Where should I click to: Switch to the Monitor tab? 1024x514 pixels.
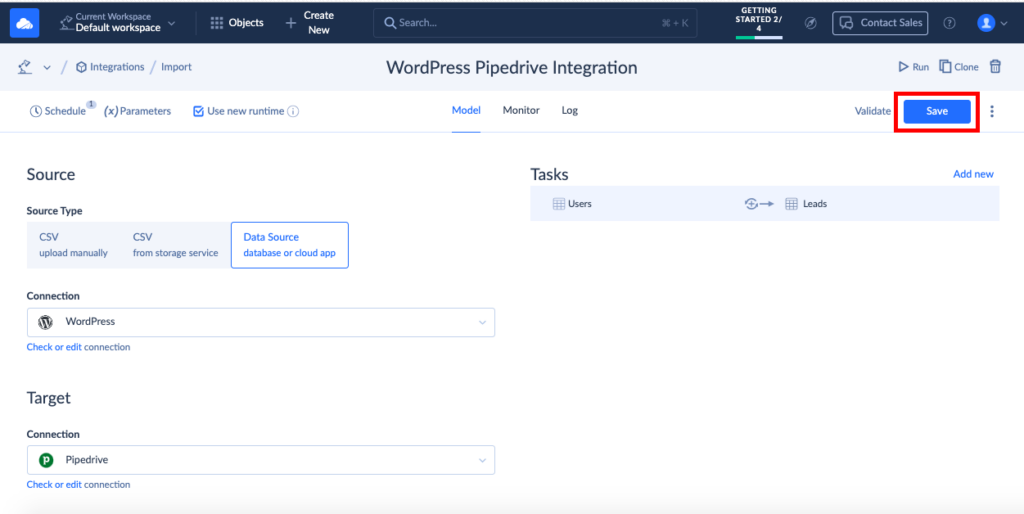point(521,110)
